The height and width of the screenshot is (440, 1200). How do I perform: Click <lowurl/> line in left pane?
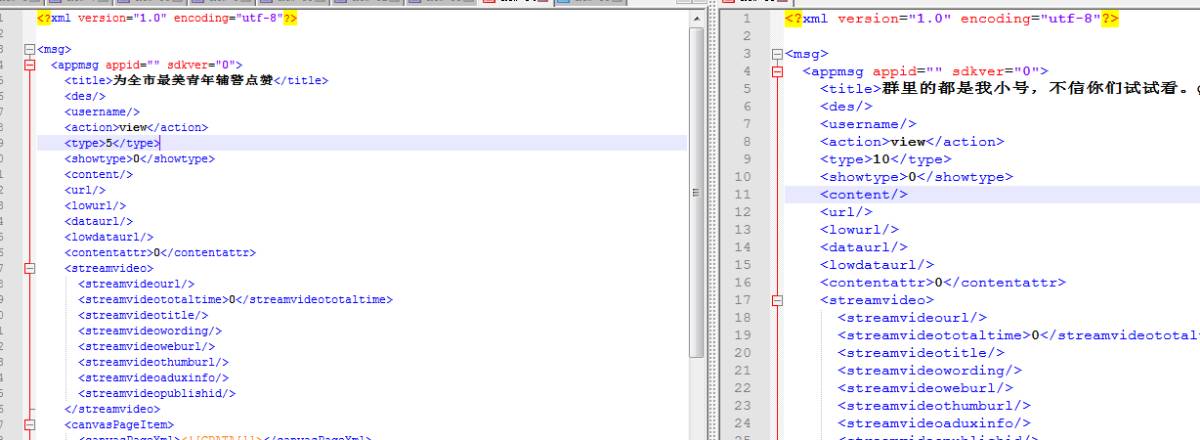95,206
